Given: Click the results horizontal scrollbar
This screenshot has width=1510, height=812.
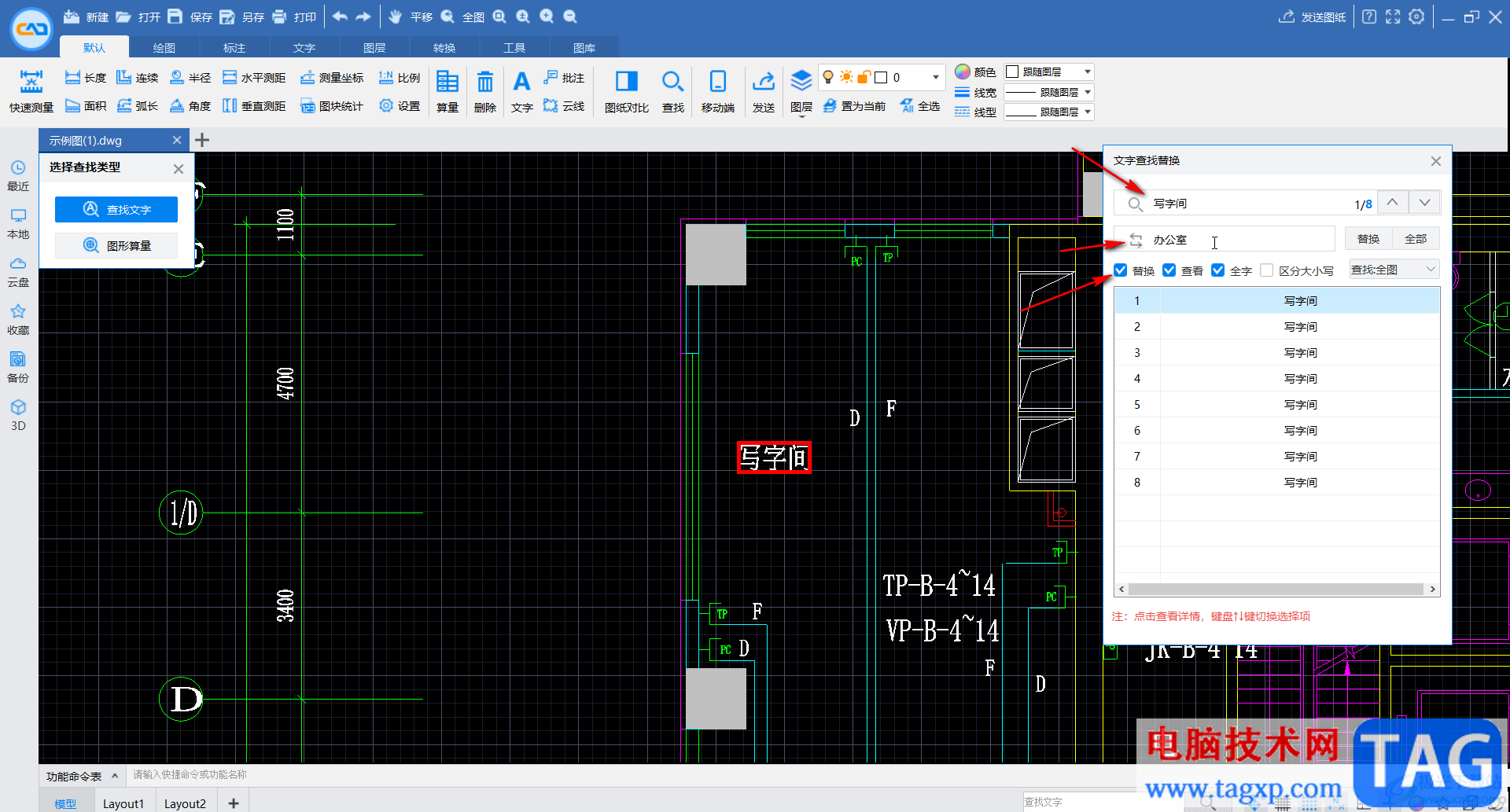Looking at the screenshot, I should [1276, 589].
